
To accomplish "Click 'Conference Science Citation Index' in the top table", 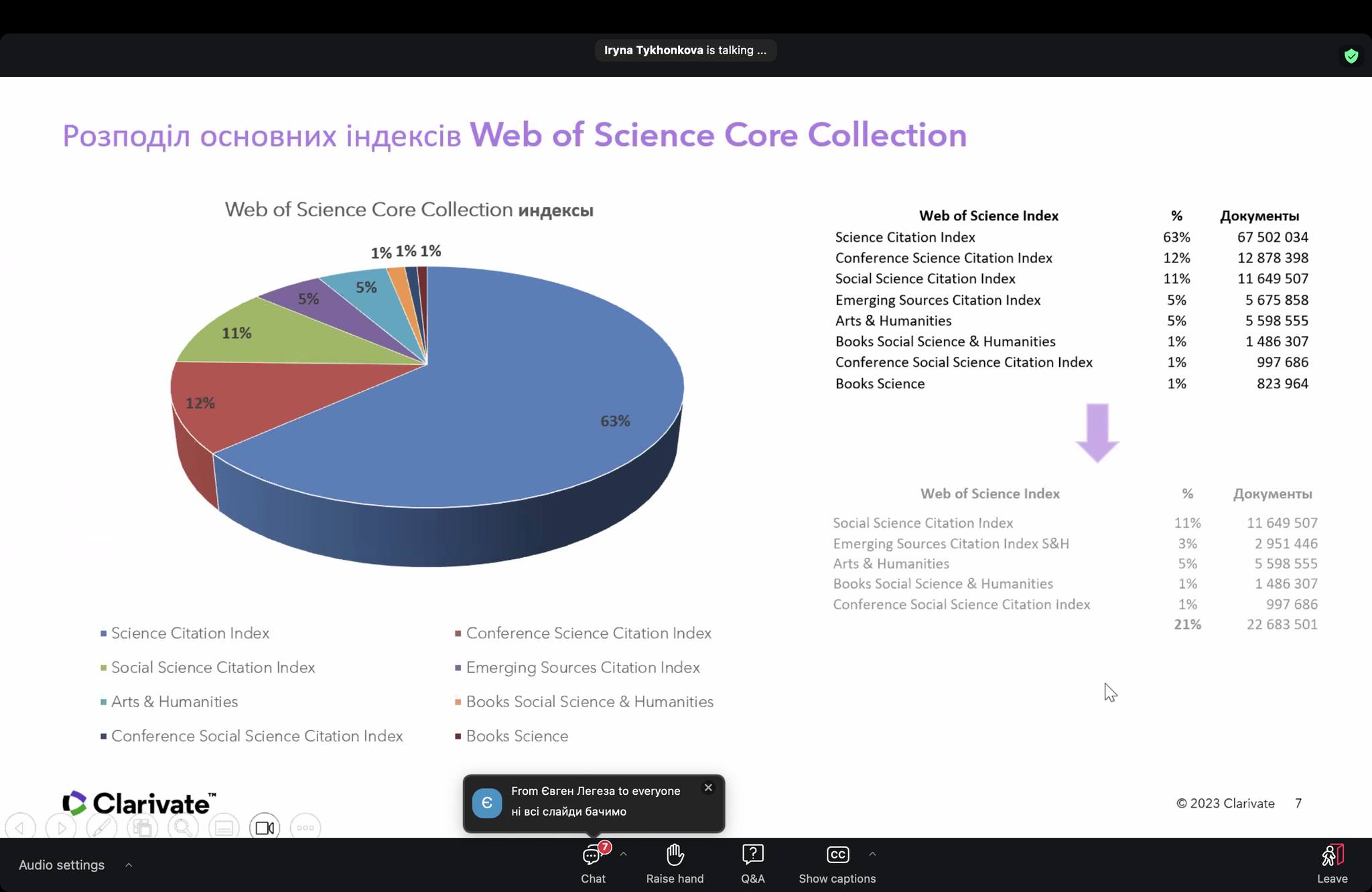I will pos(944,258).
